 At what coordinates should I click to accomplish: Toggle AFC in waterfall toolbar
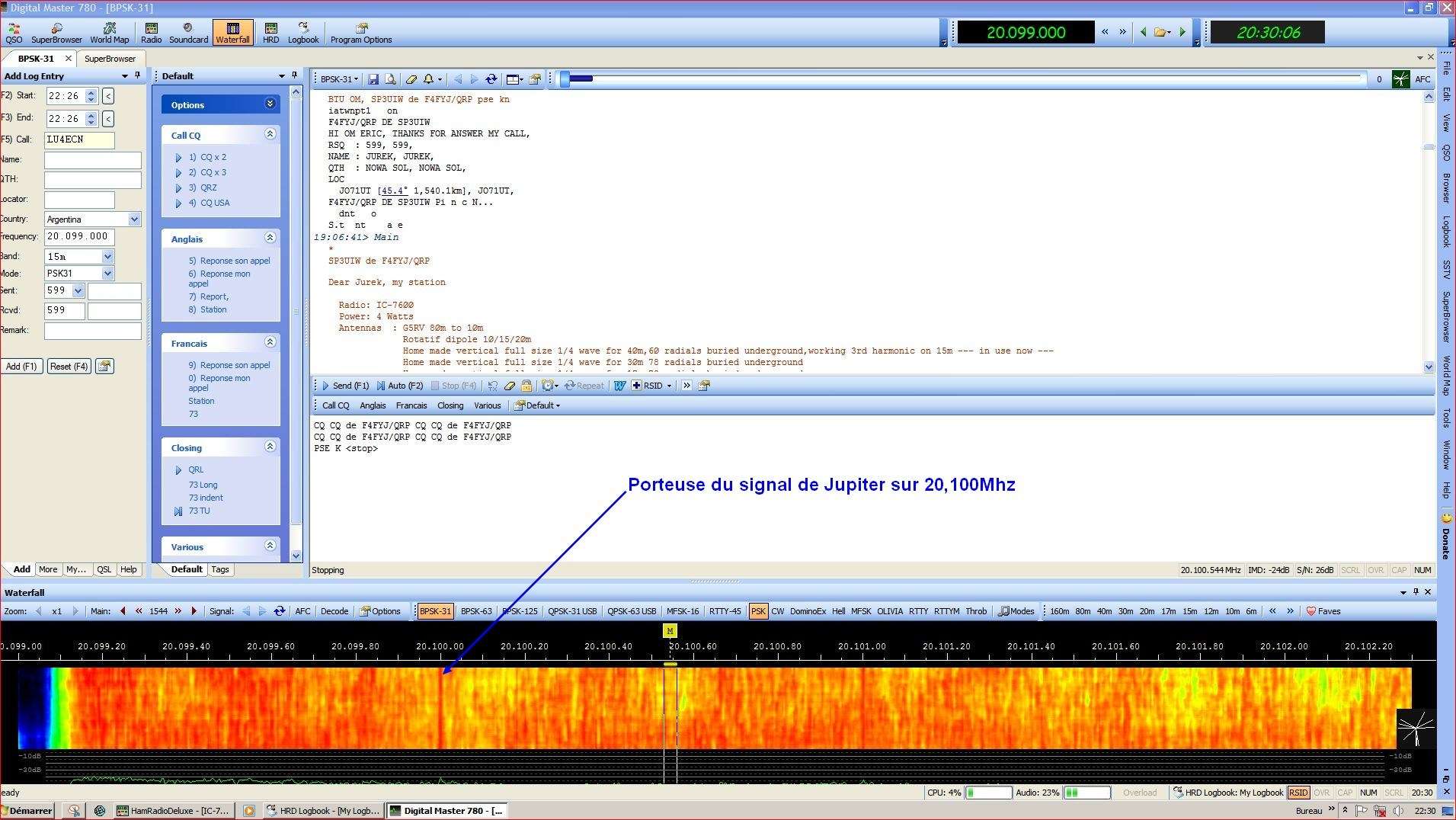point(302,611)
